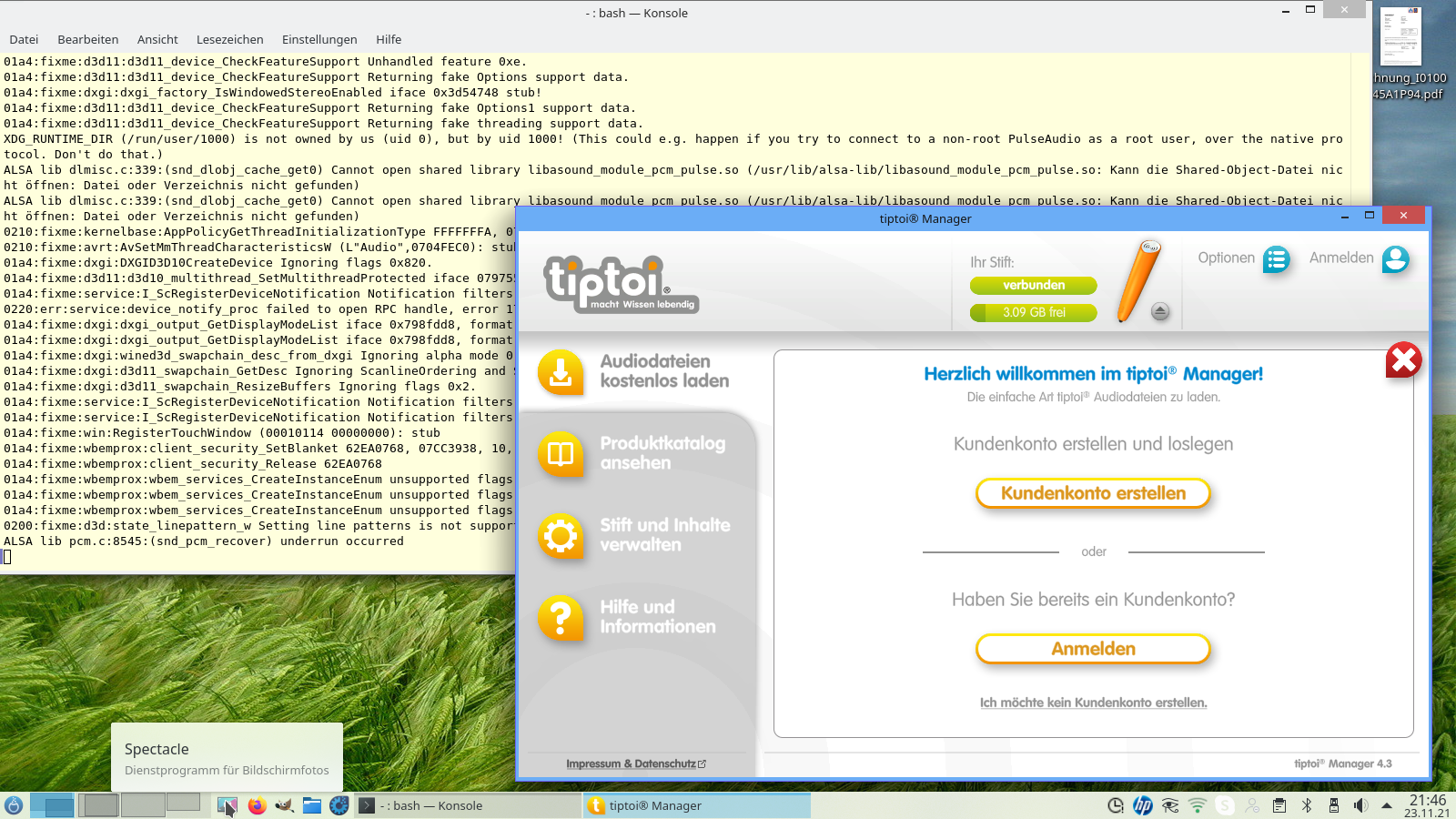Open the clipboard tray icon
The image size is (1456, 819).
tap(1279, 805)
